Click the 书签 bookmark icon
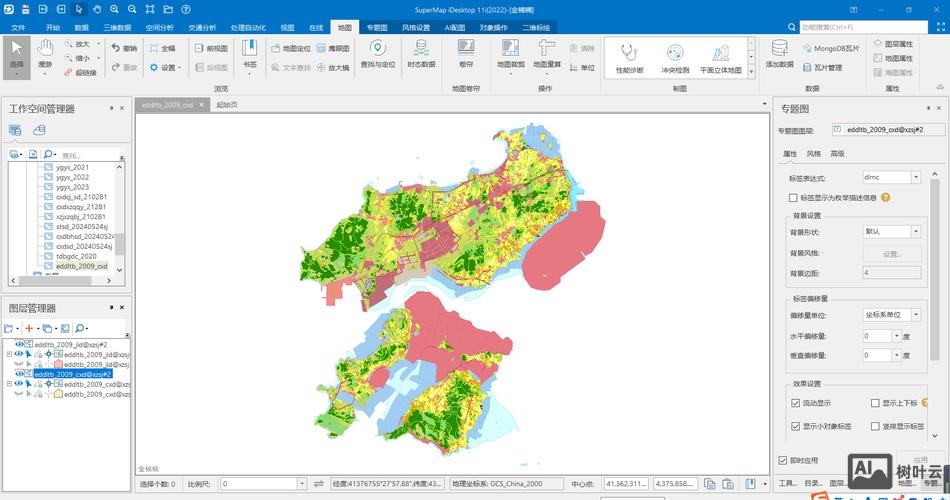This screenshot has width=950, height=500. tap(250, 53)
